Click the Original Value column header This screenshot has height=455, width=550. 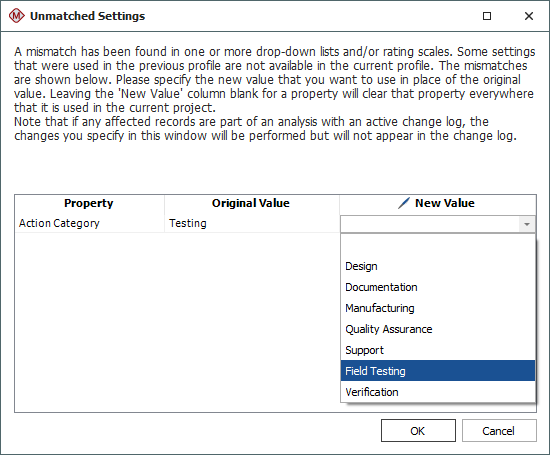point(251,203)
